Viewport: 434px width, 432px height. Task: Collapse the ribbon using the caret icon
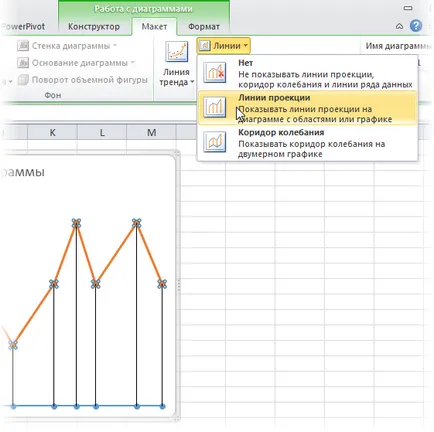click(399, 26)
